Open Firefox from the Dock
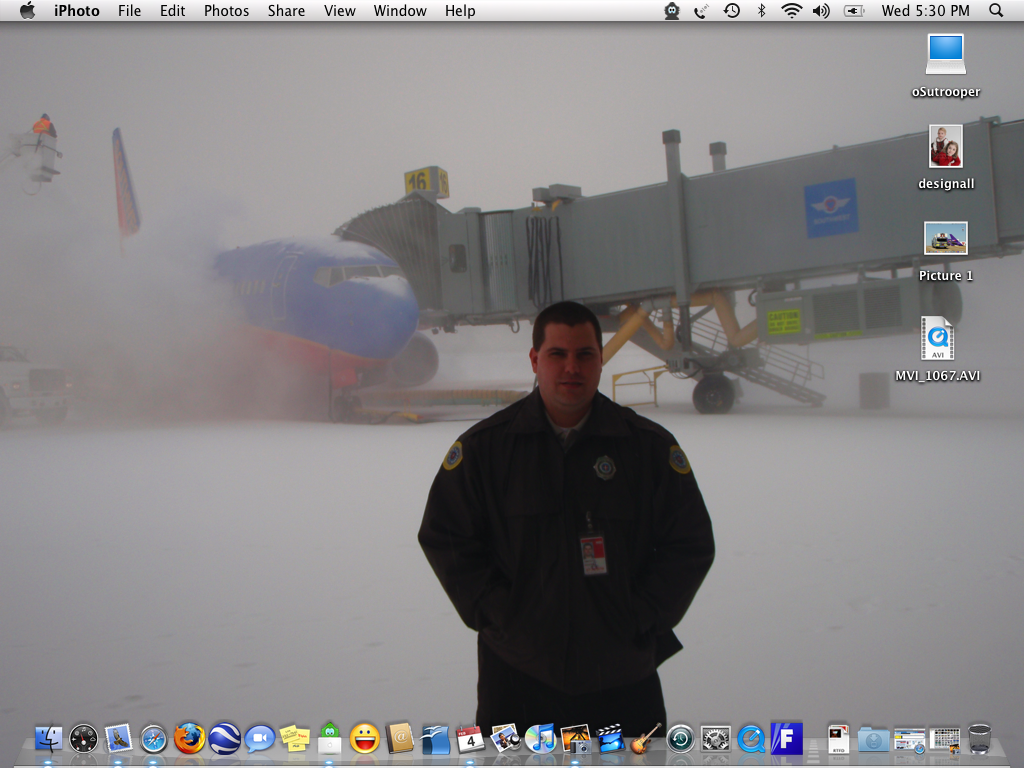This screenshot has width=1024, height=768. click(189, 739)
